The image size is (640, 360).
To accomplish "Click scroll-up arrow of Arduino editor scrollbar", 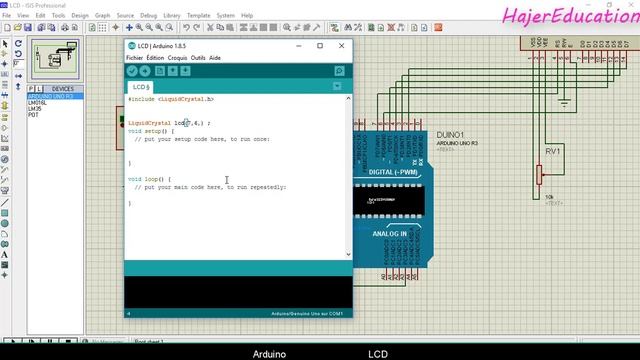I will [x=348, y=98].
